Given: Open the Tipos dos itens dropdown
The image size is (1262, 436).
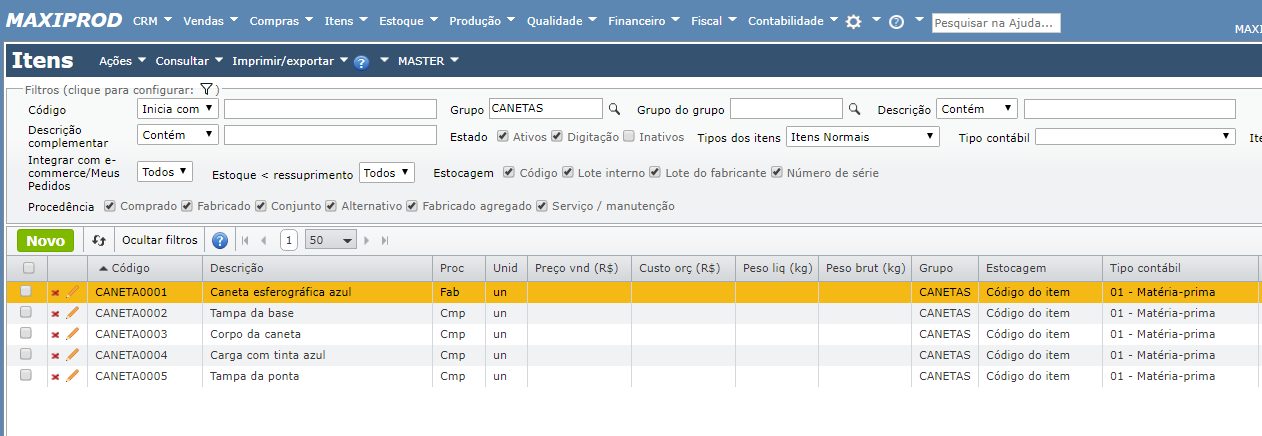Looking at the screenshot, I should (863, 137).
